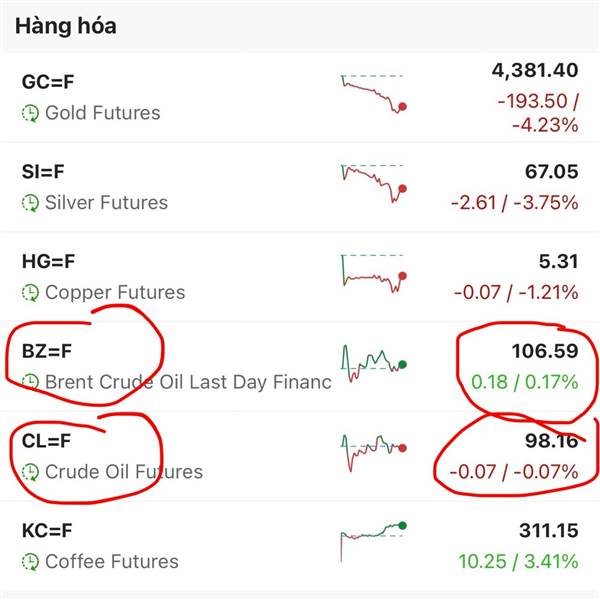
Task: Click the clock icon beside Gold Futures
Action: coord(31,113)
